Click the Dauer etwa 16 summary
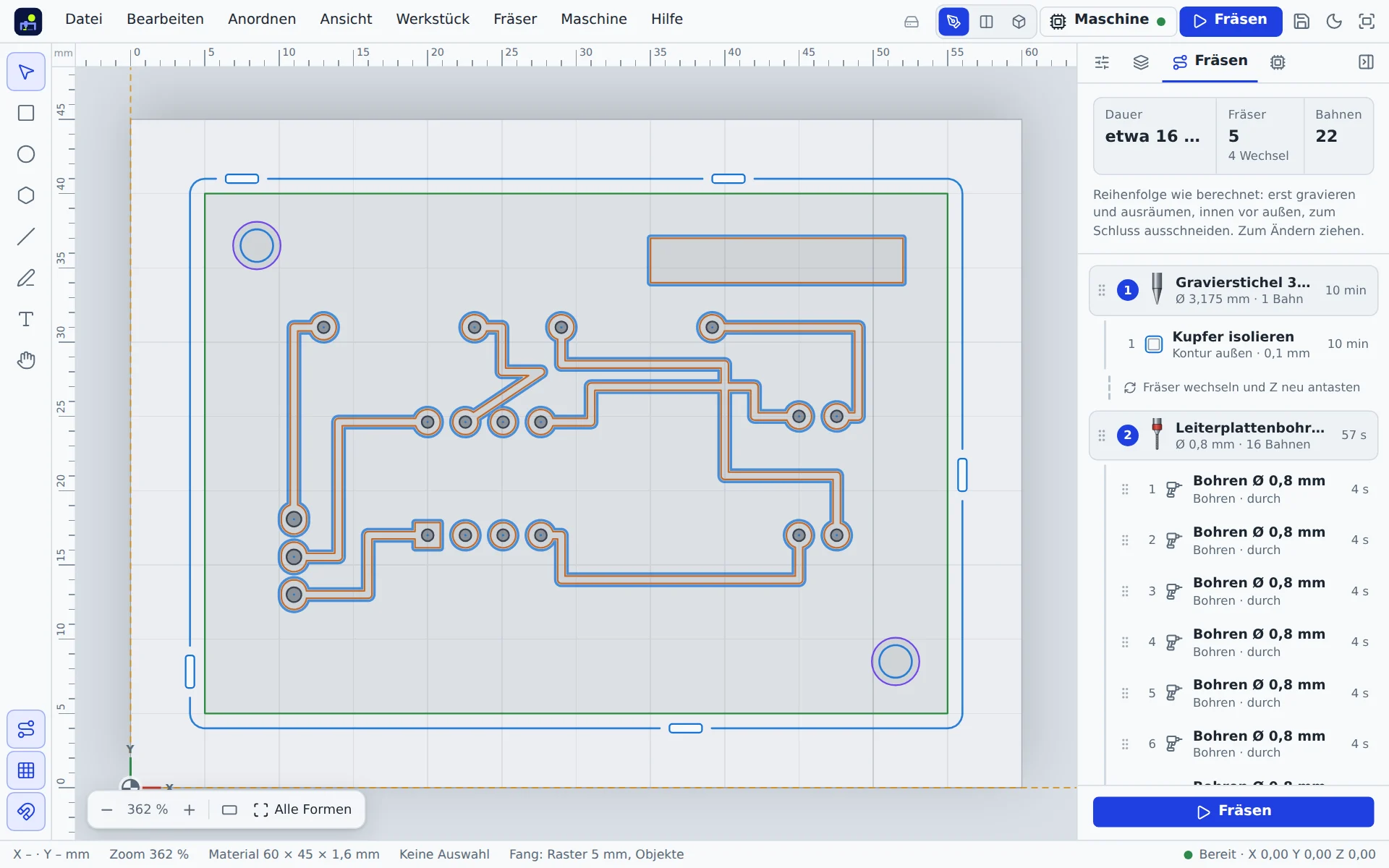The width and height of the screenshot is (1389, 868). coord(1155,136)
